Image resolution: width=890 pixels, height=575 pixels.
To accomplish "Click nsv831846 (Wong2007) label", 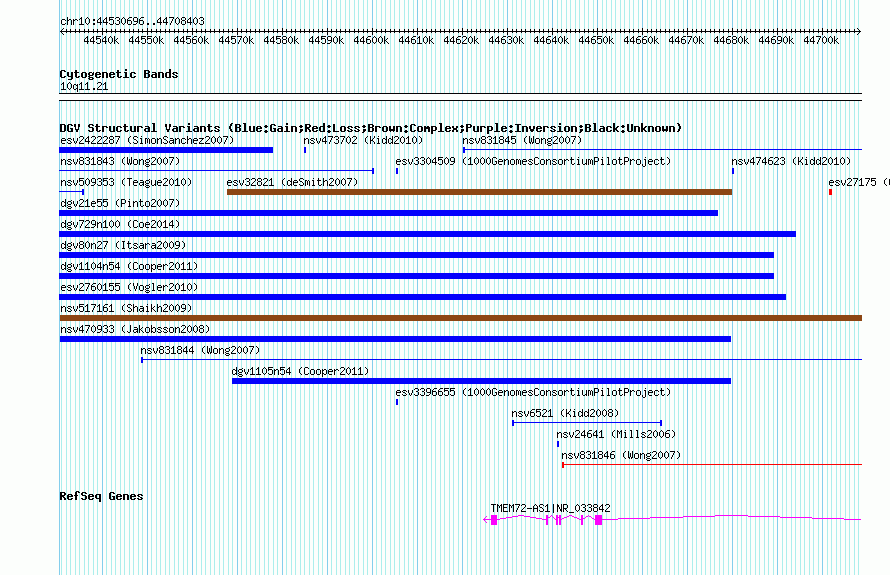I will pos(621,455).
